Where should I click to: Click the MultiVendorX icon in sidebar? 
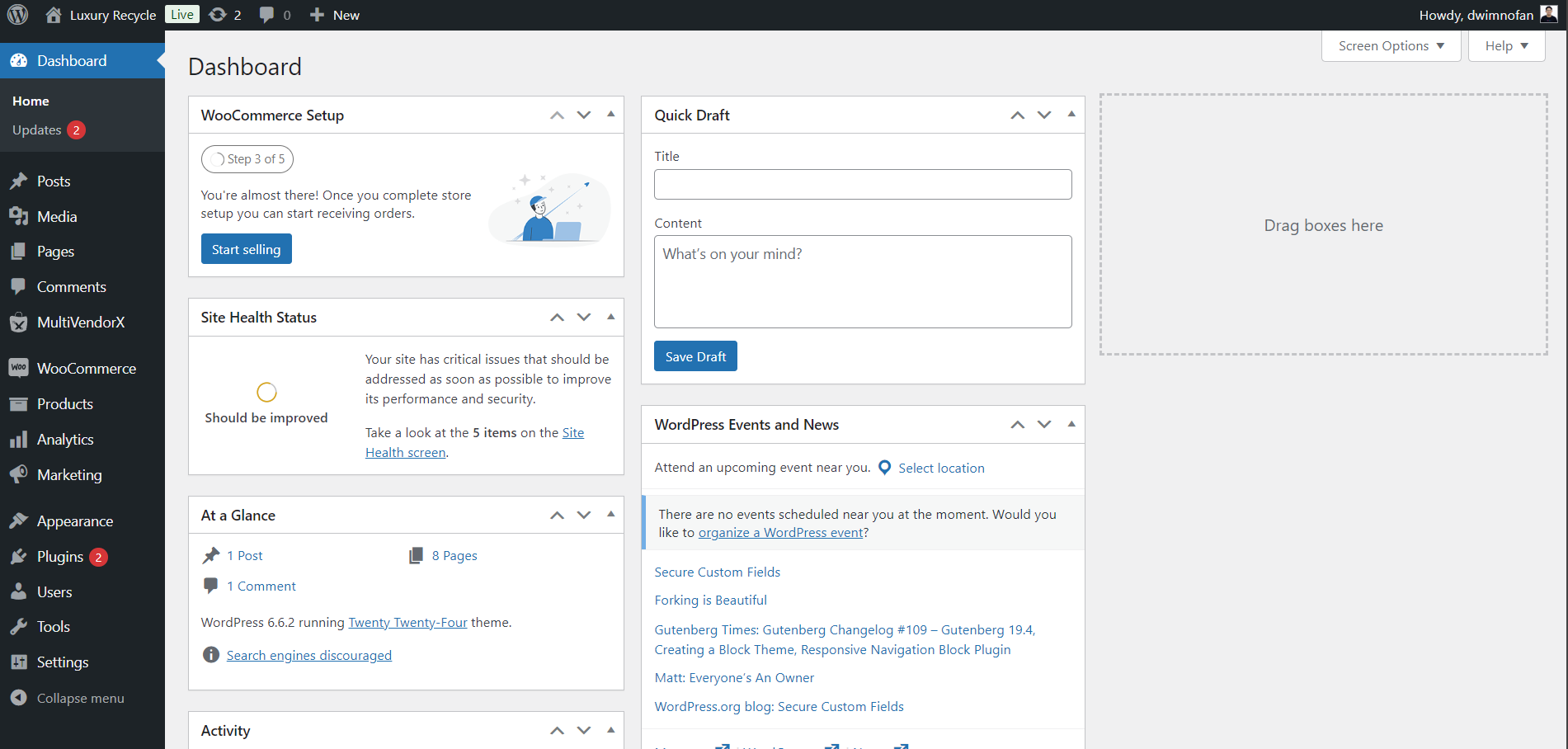[x=19, y=323]
